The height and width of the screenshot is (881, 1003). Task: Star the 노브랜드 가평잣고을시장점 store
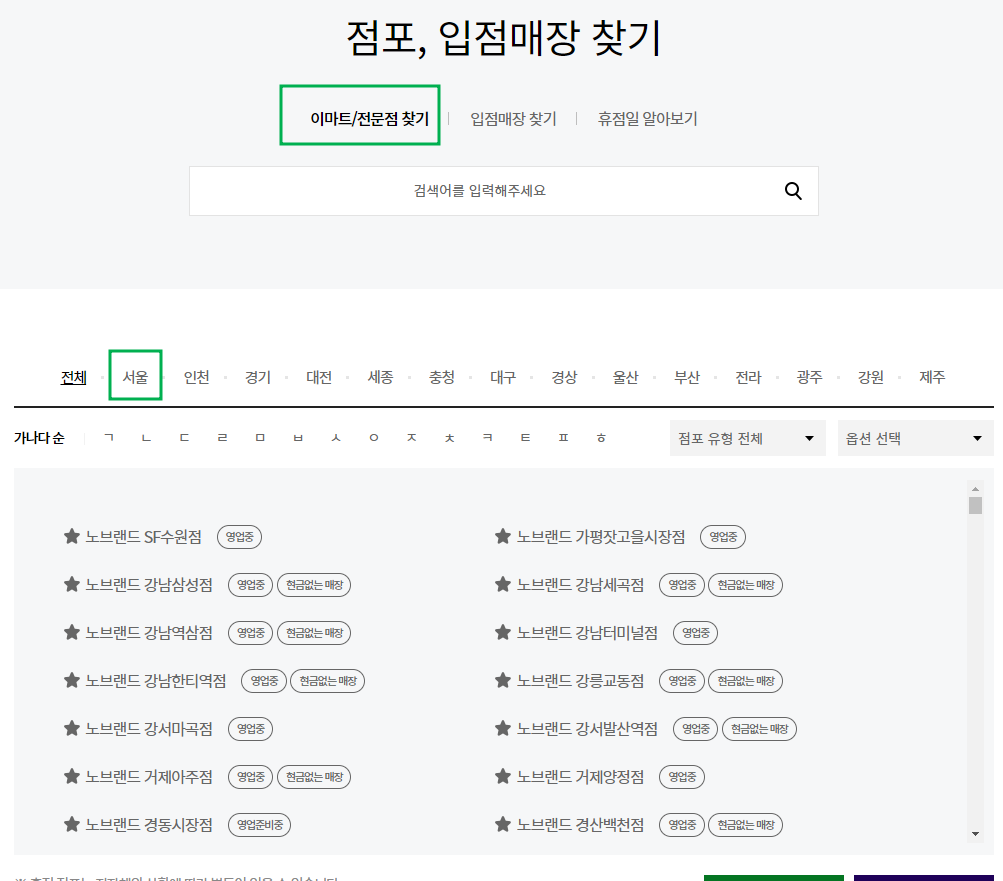click(x=503, y=536)
